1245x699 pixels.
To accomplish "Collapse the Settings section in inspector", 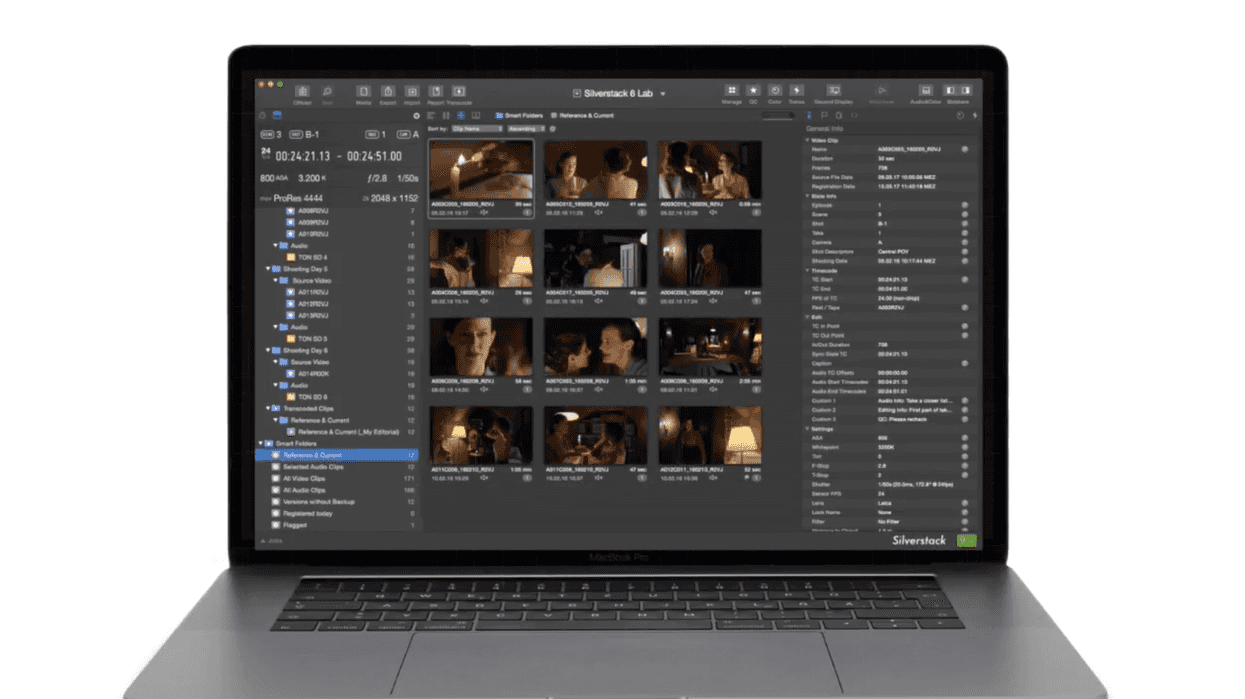I will 808,429.
